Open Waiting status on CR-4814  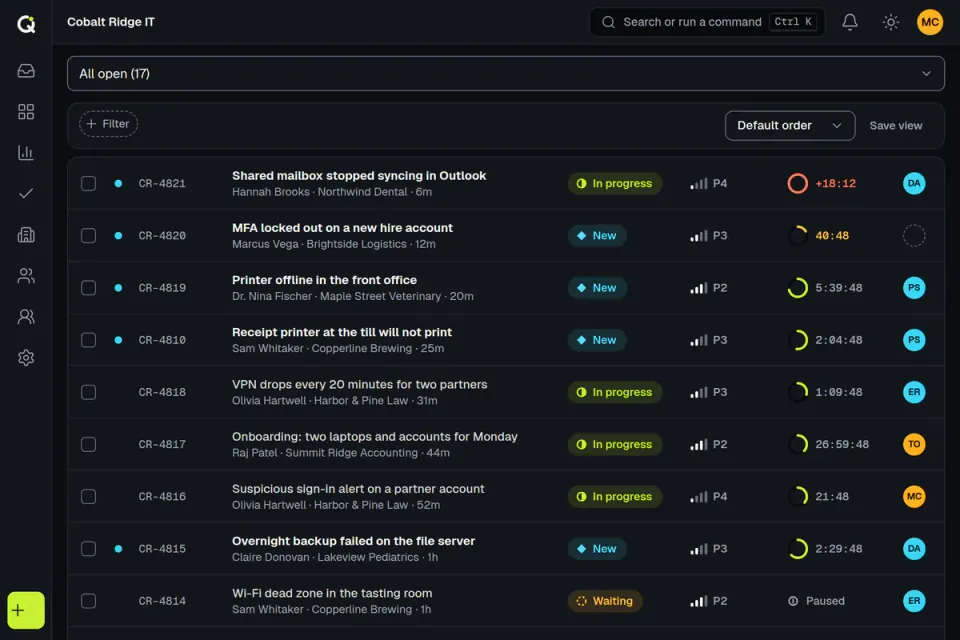(605, 601)
